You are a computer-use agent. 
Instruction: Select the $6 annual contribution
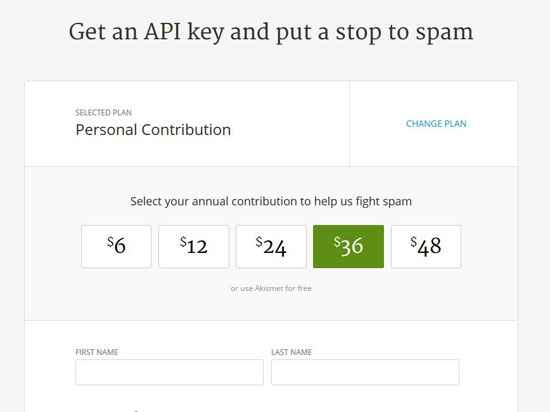[x=116, y=246]
